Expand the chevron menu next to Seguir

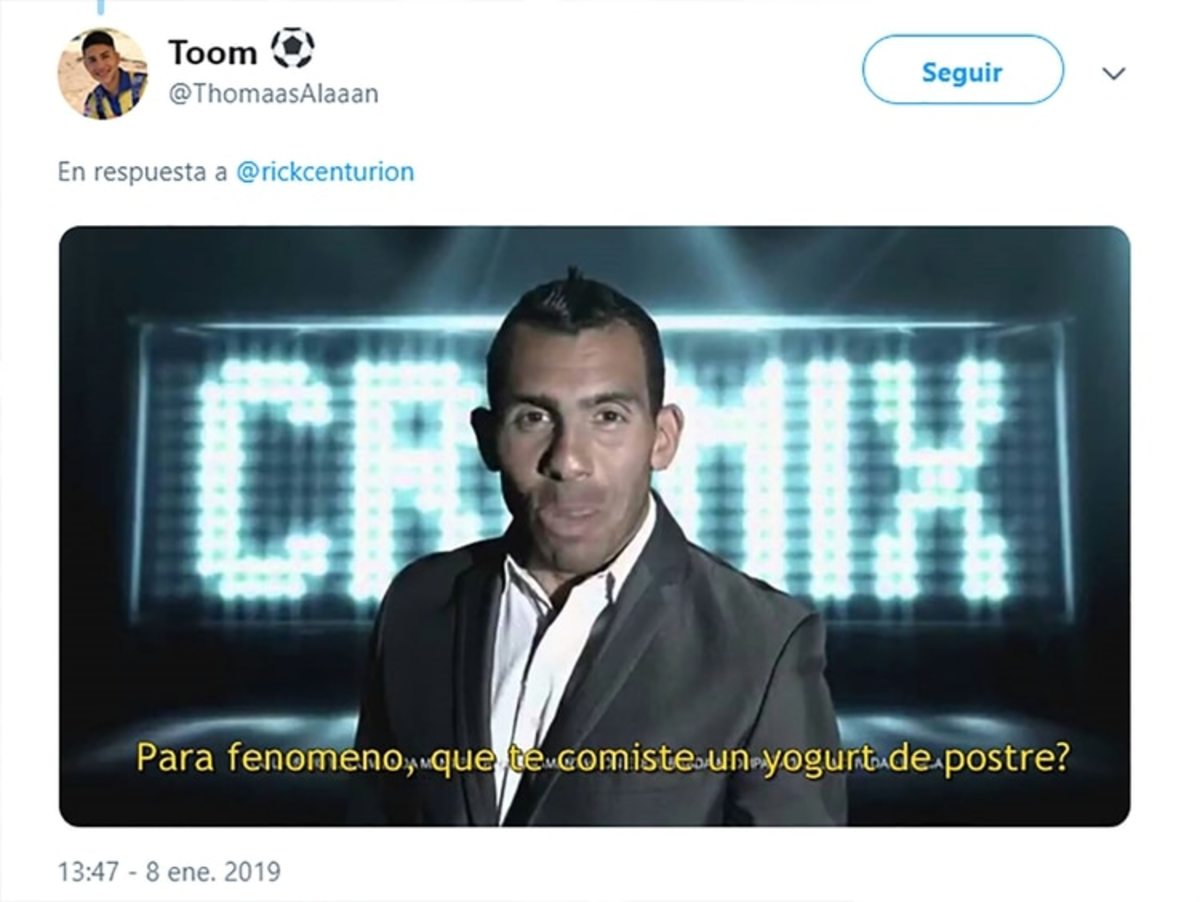pyautogui.click(x=1113, y=73)
